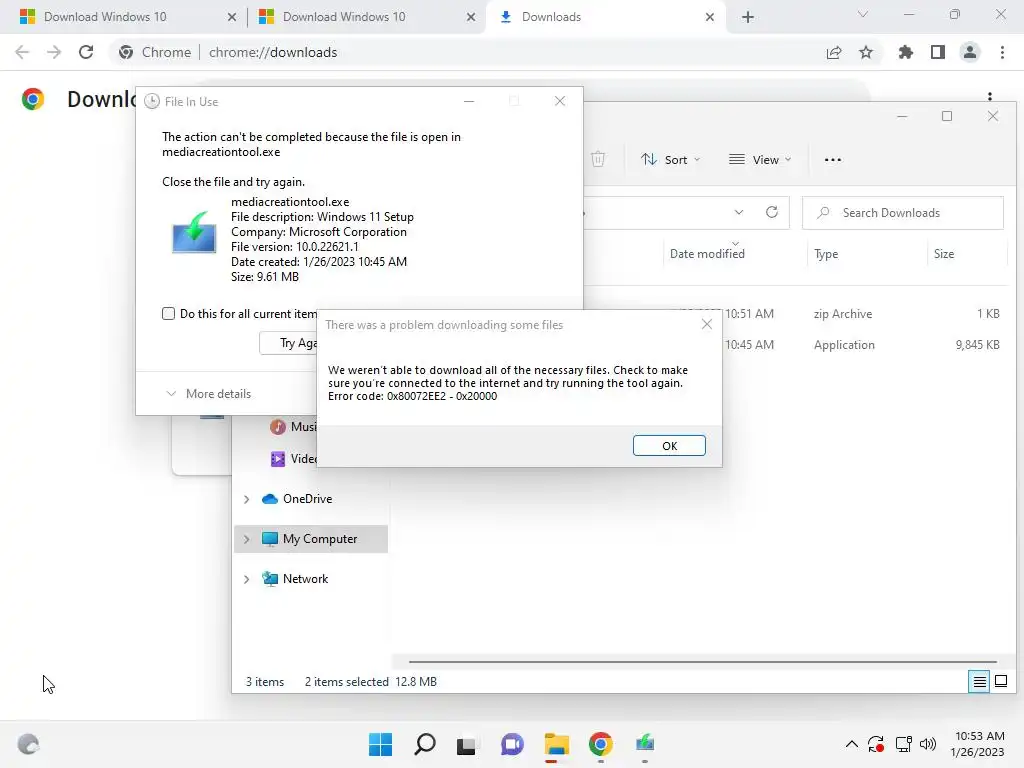Click OK on download error dialog

coord(669,445)
